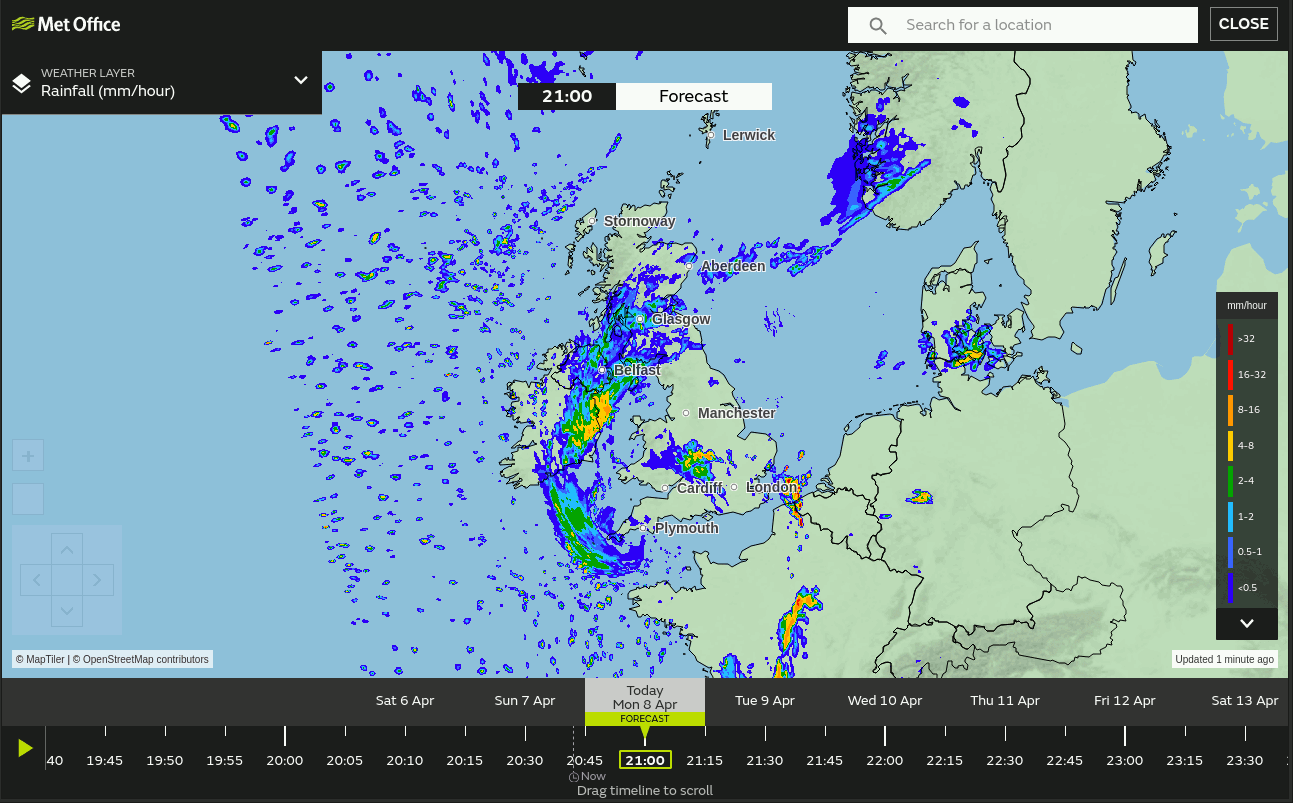The height and width of the screenshot is (803, 1293).
Task: Jump to 21:15 on the timeline
Action: (x=705, y=760)
